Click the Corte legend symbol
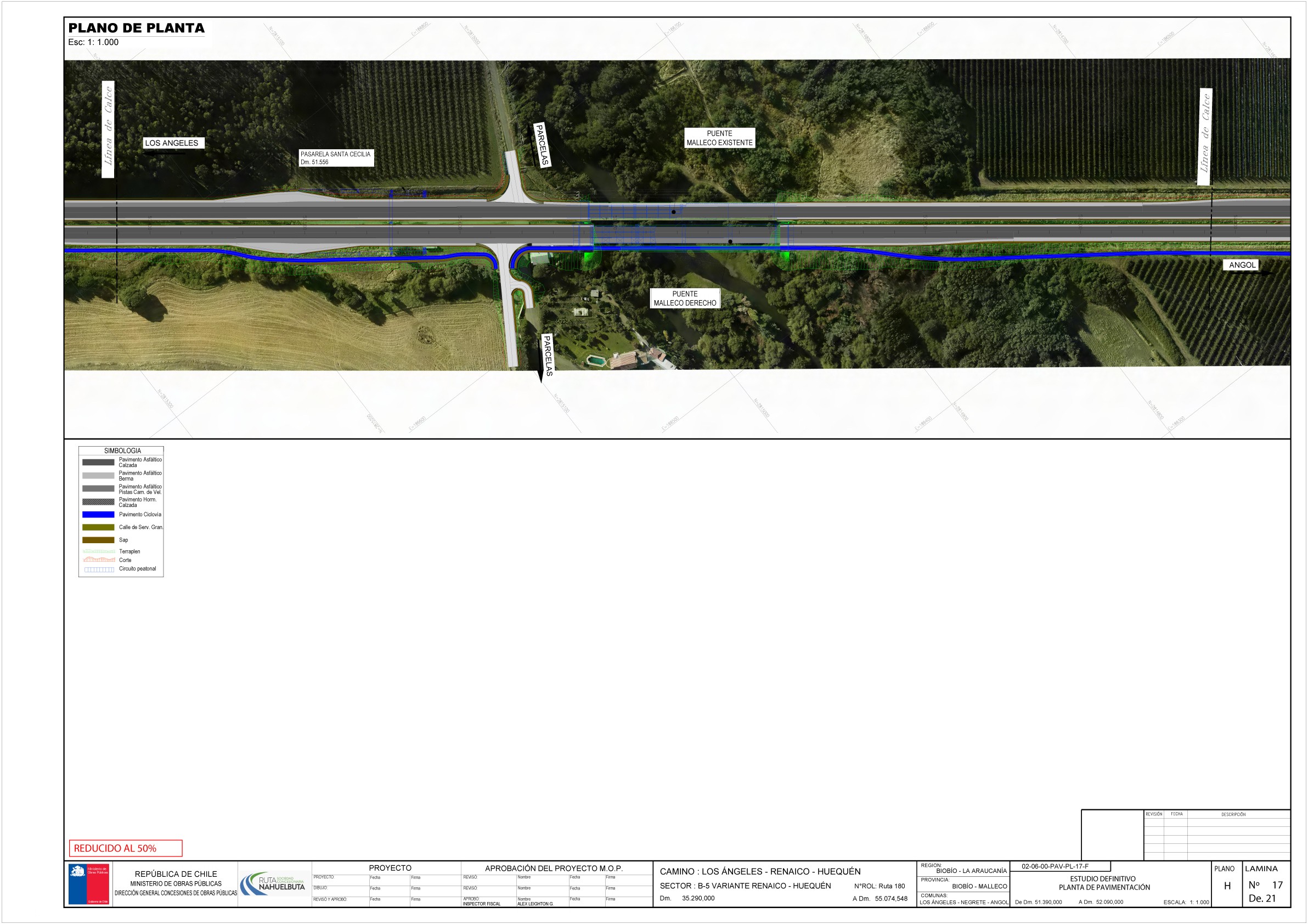Viewport: 1308px width, 924px height. (x=99, y=560)
